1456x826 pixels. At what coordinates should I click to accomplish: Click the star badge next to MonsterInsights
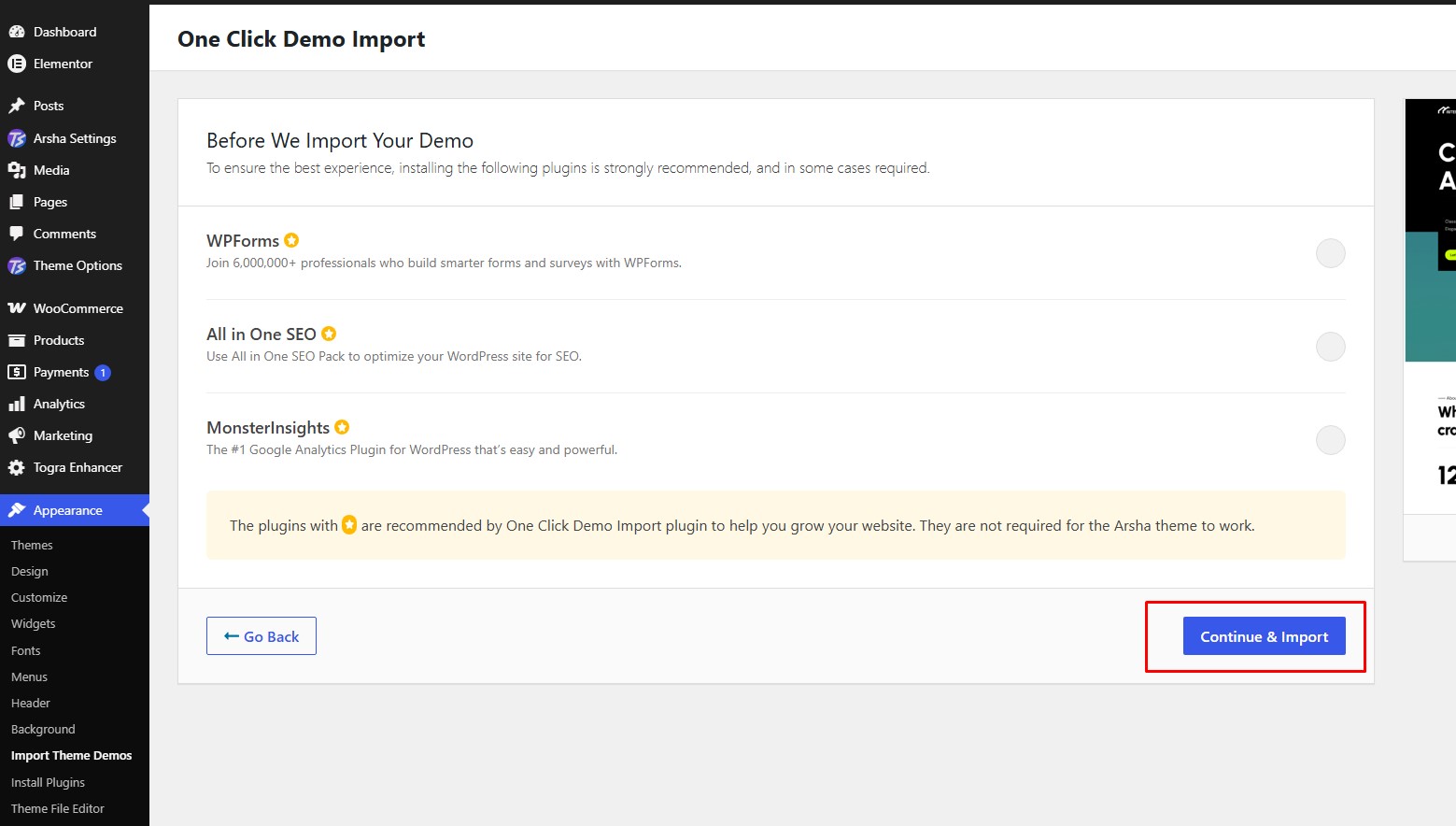tap(342, 427)
